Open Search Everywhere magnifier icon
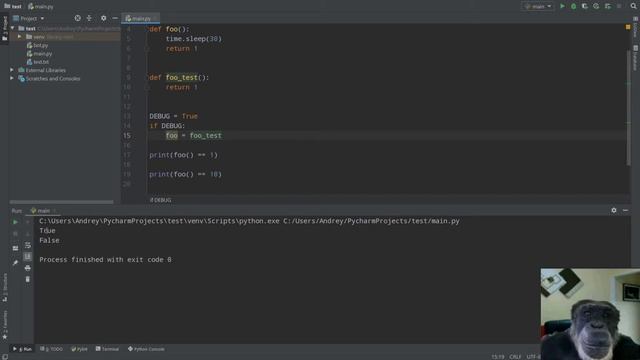This screenshot has width=640, height=360. tap(633, 6)
